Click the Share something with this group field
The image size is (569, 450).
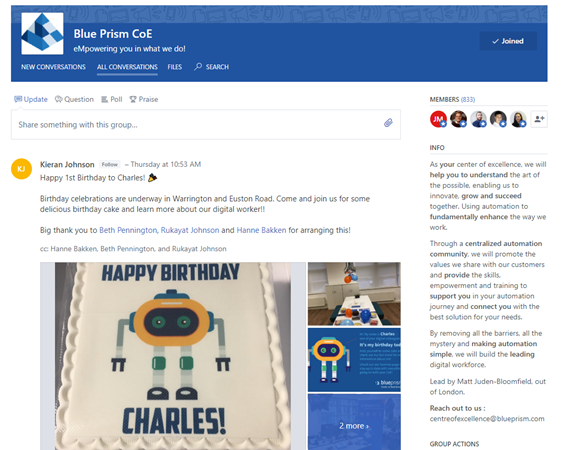coord(206,125)
